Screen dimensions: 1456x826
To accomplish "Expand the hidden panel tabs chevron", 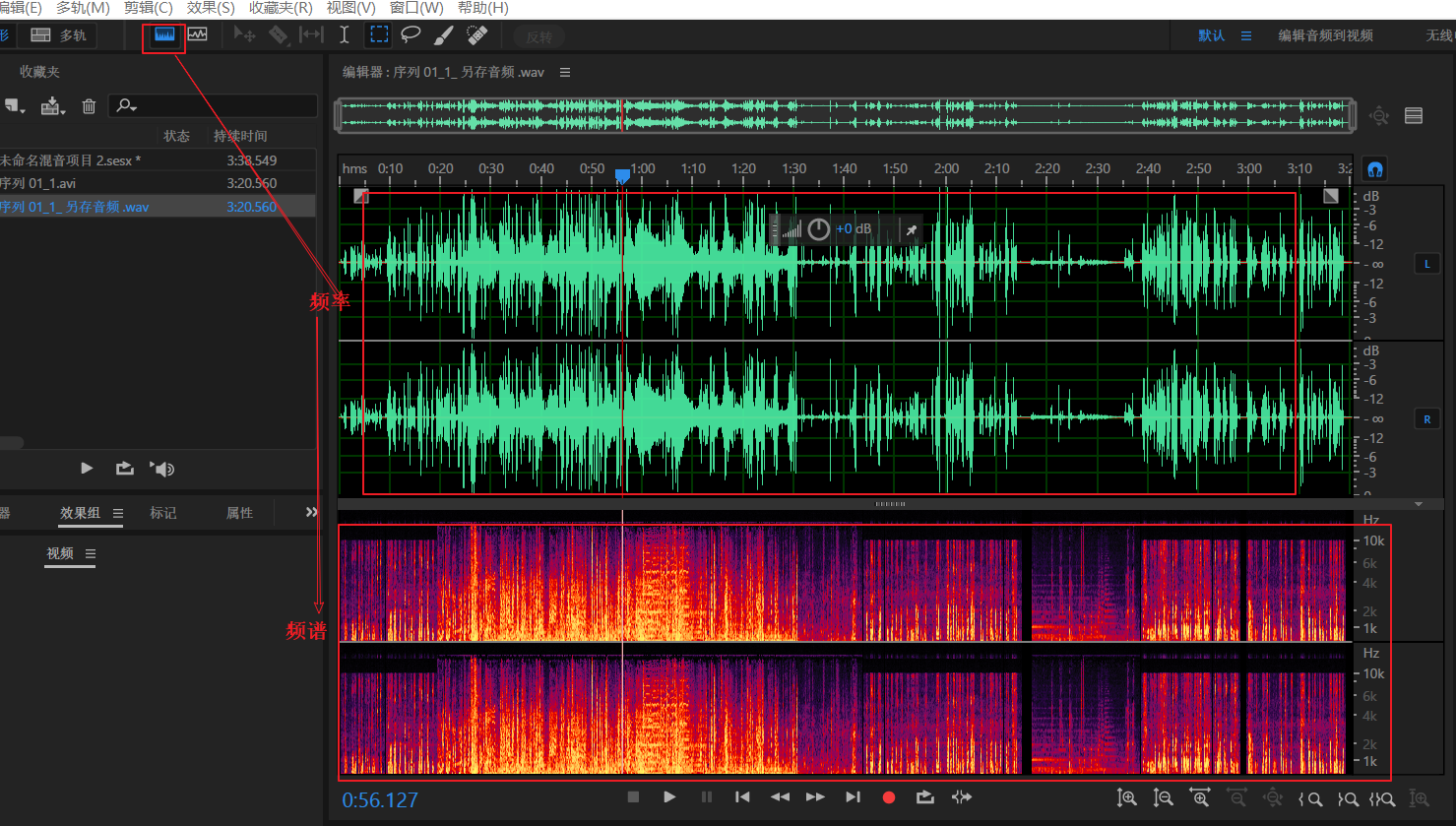I will (x=311, y=512).
